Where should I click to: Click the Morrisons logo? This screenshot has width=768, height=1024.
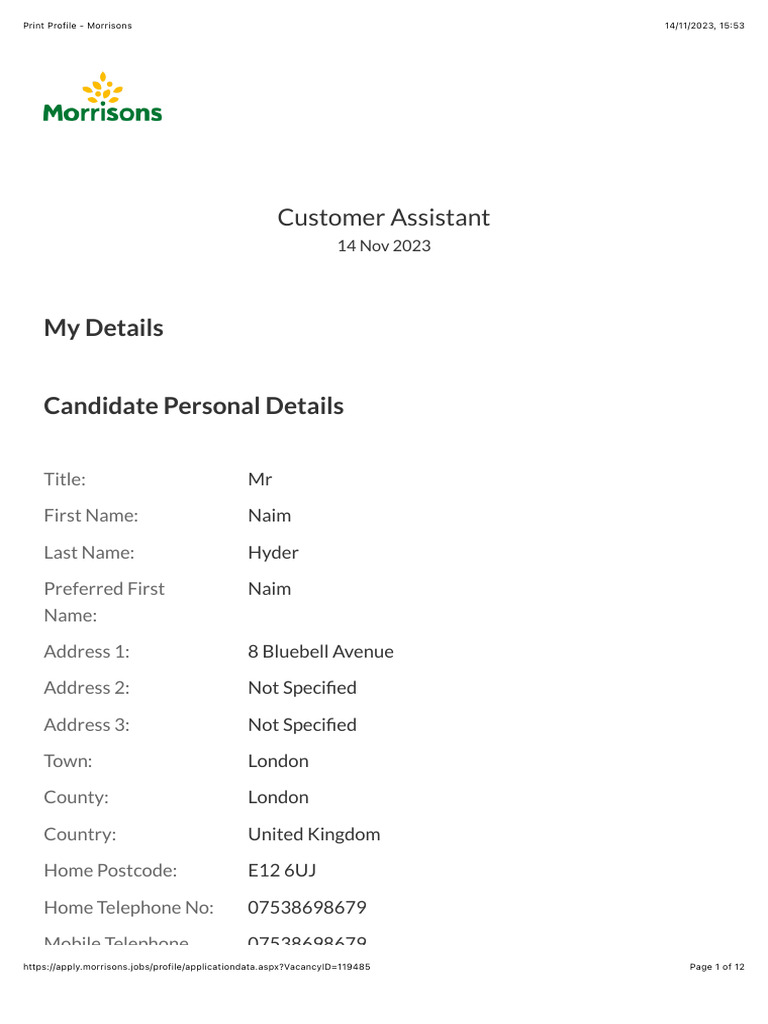click(x=102, y=97)
